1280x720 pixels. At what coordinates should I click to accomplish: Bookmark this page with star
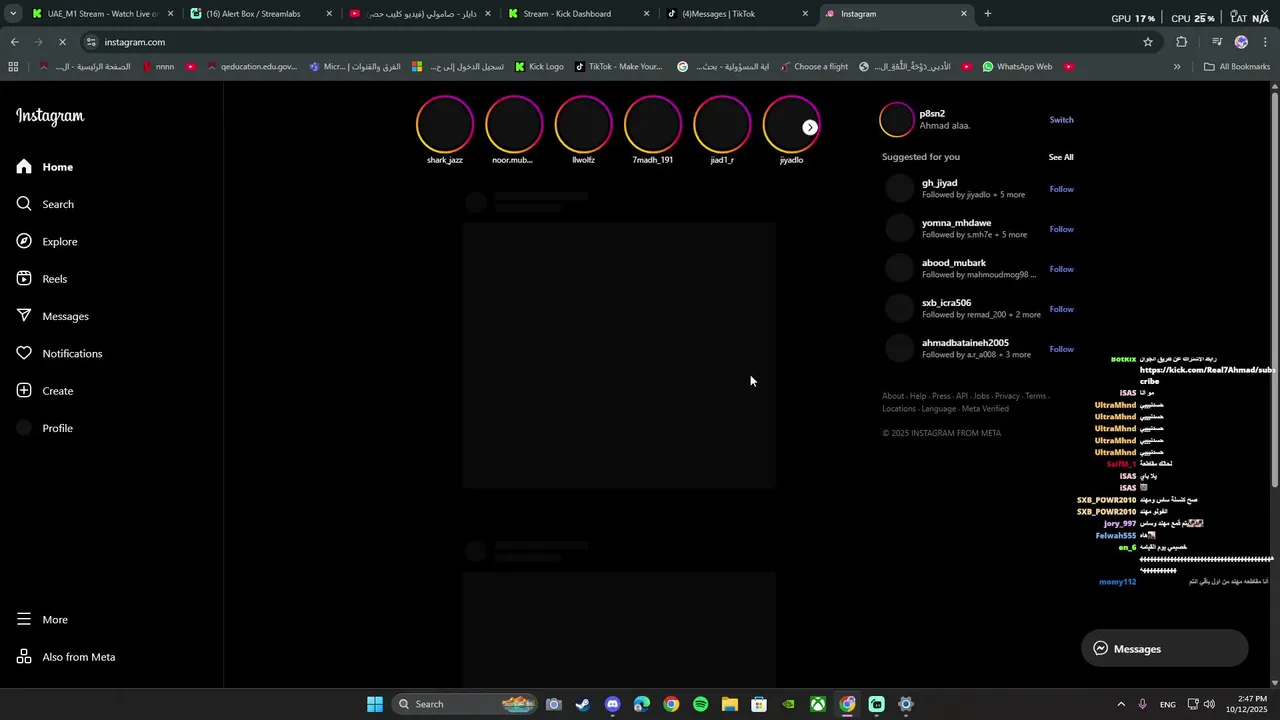pos(1148,42)
